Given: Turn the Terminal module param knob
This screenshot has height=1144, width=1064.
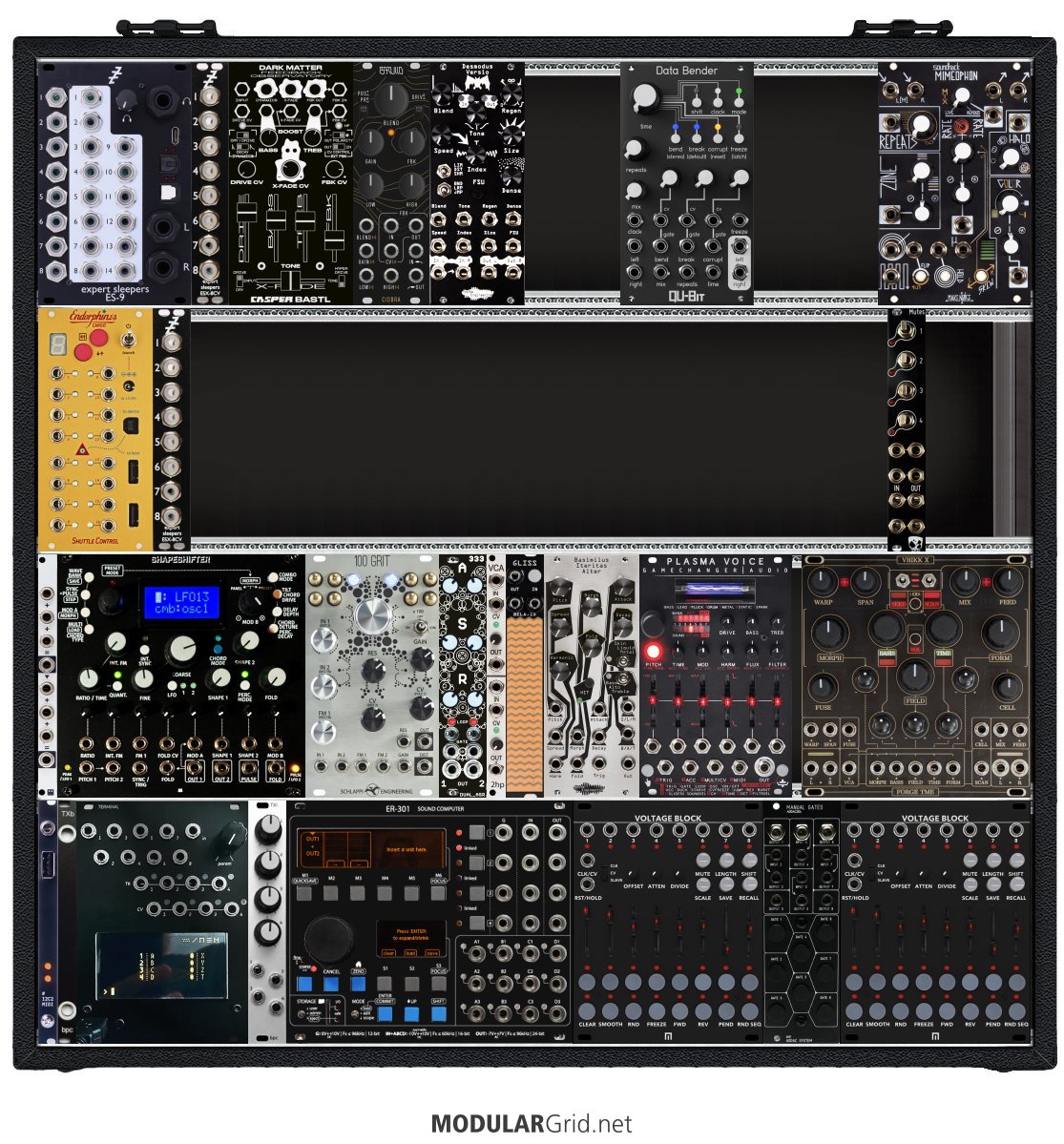Looking at the screenshot, I should coord(231,837).
